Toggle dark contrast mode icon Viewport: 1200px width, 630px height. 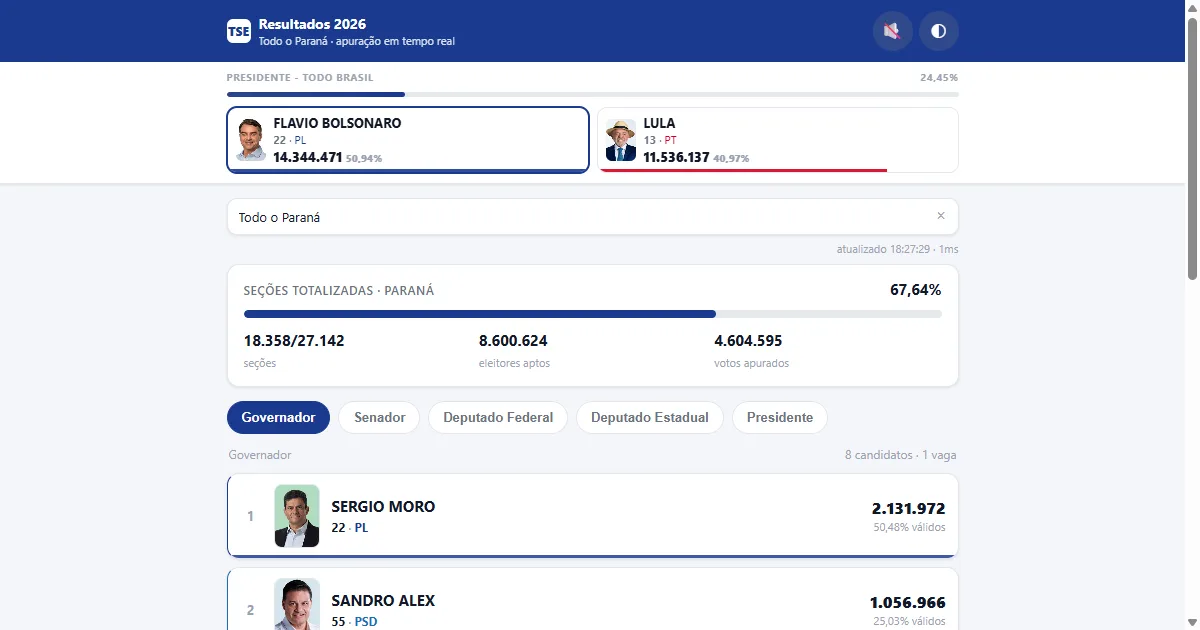(938, 31)
